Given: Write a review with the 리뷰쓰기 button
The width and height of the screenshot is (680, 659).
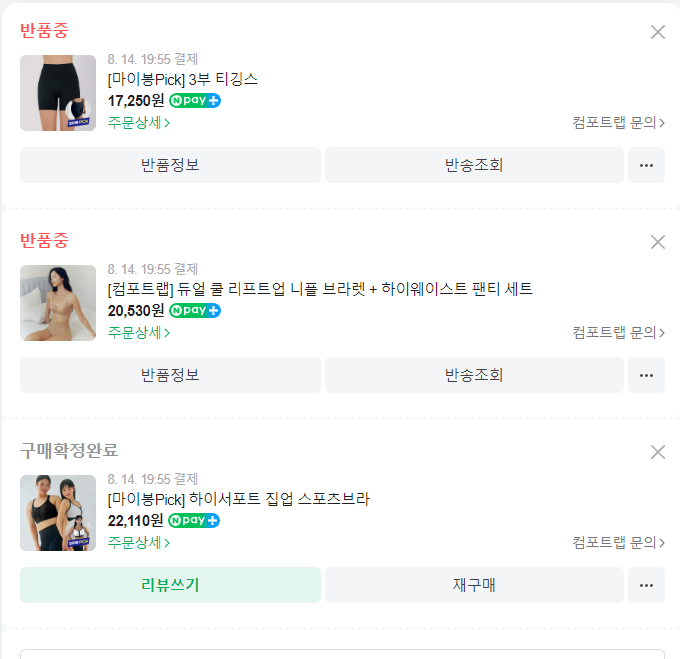Looking at the screenshot, I should pos(170,585).
